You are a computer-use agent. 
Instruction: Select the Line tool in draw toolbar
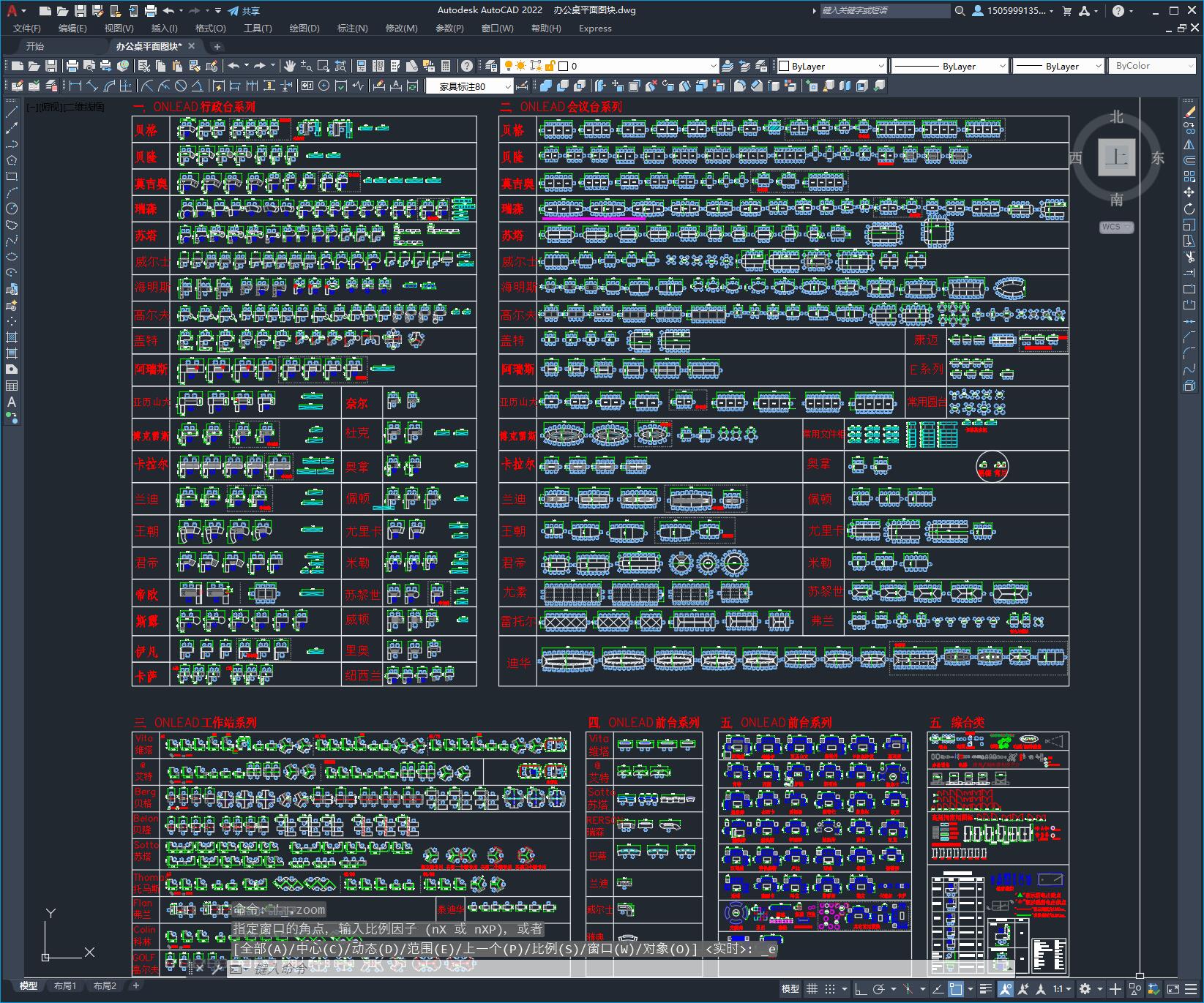coord(12,112)
